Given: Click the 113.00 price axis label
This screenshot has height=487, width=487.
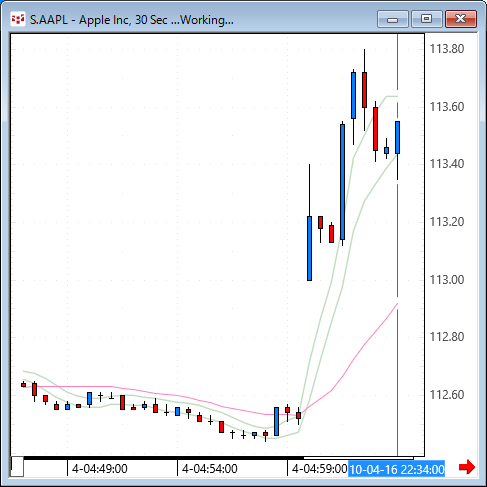Looking at the screenshot, I should pyautogui.click(x=447, y=280).
